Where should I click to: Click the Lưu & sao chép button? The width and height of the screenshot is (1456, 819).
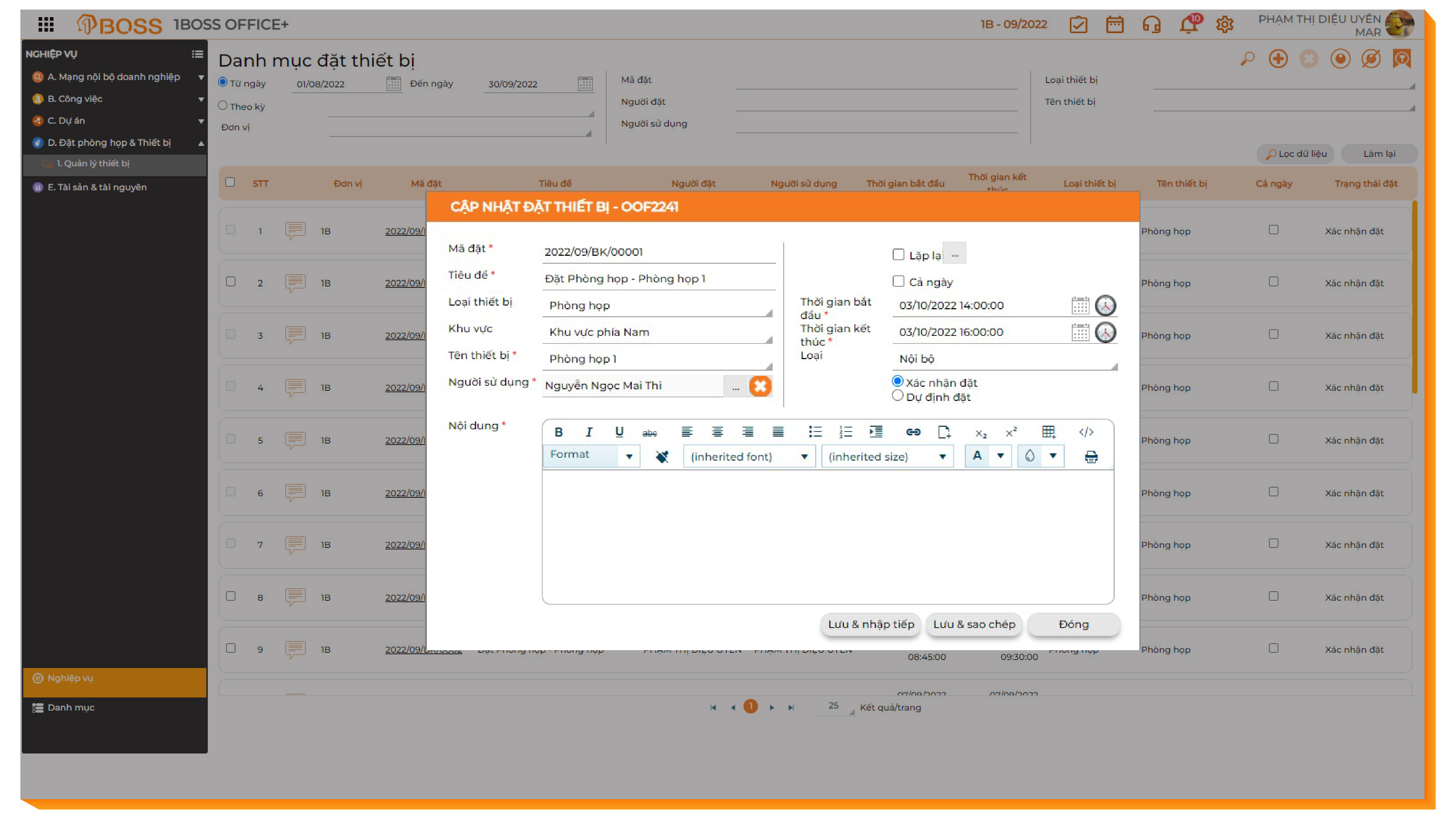pos(974,625)
